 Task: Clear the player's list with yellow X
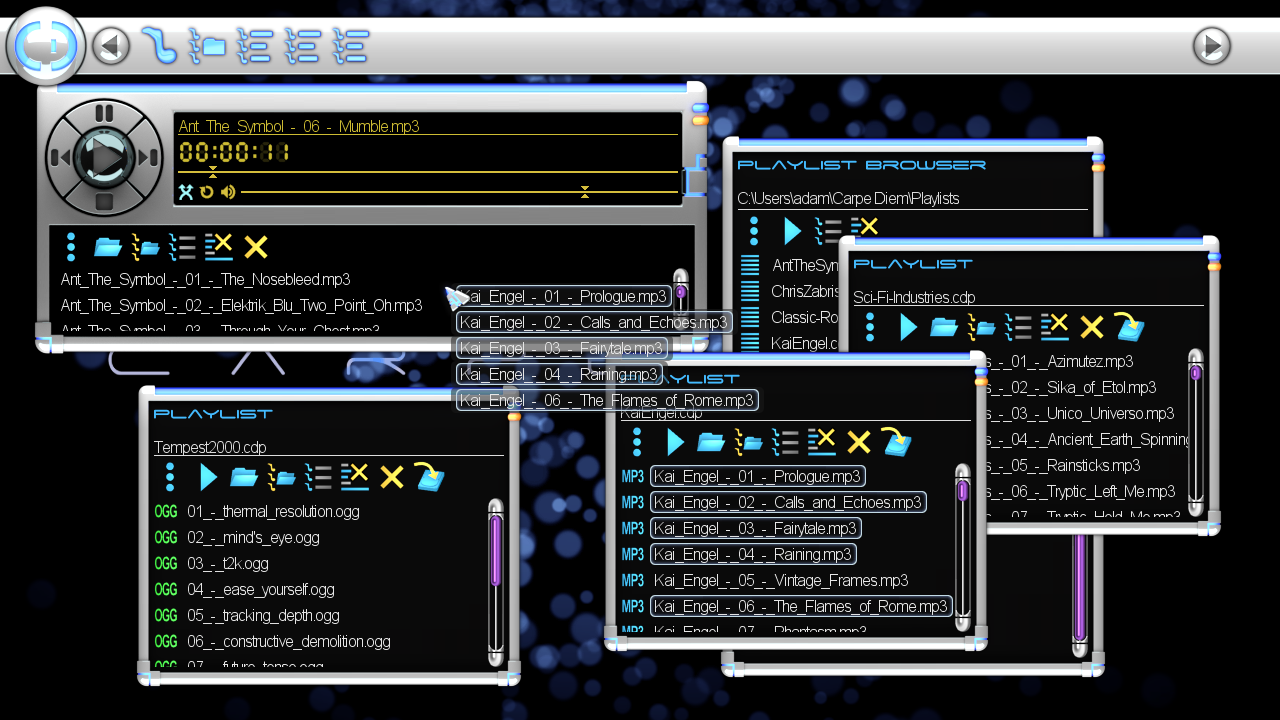pos(256,247)
